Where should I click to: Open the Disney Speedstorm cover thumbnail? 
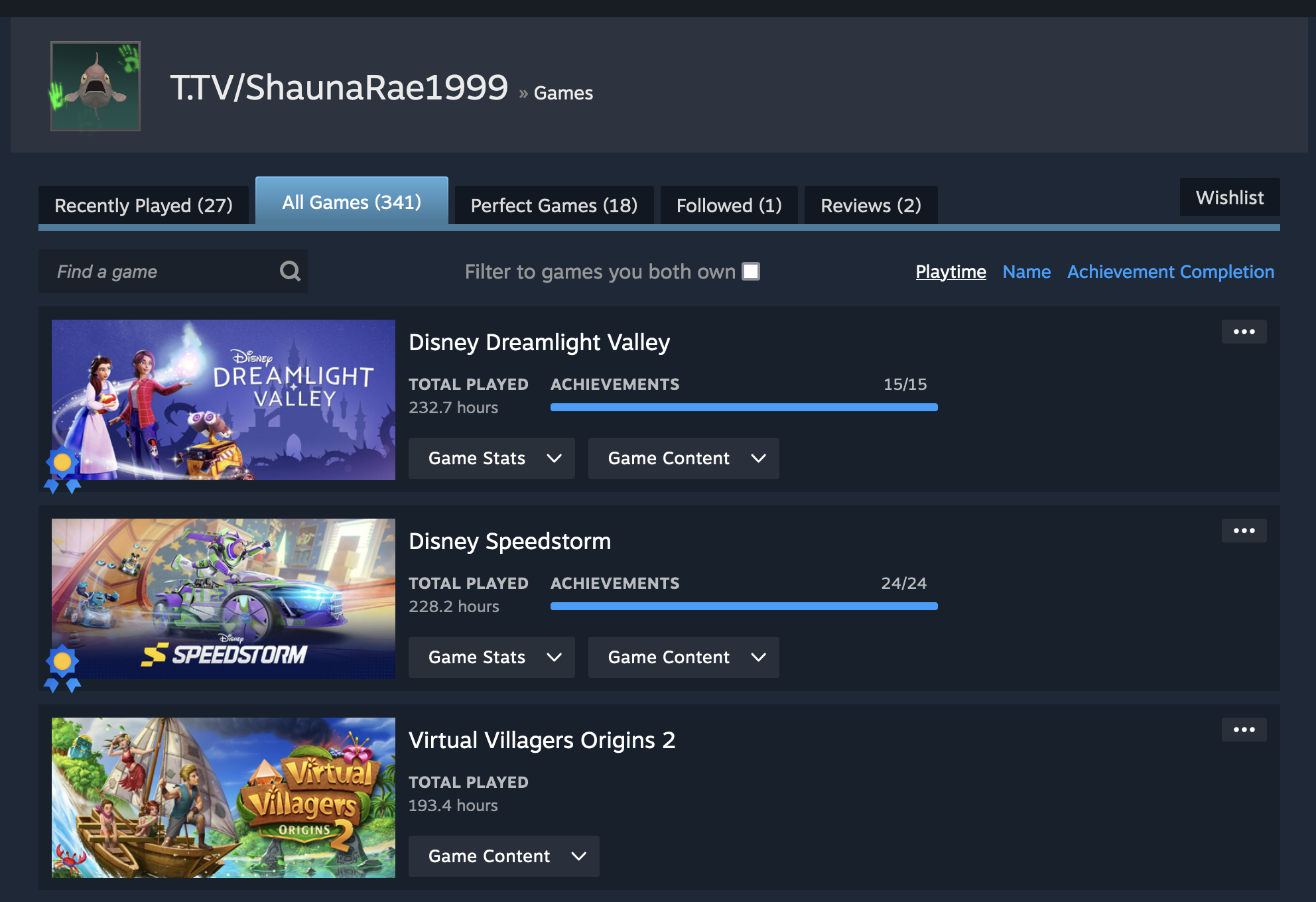(x=224, y=599)
